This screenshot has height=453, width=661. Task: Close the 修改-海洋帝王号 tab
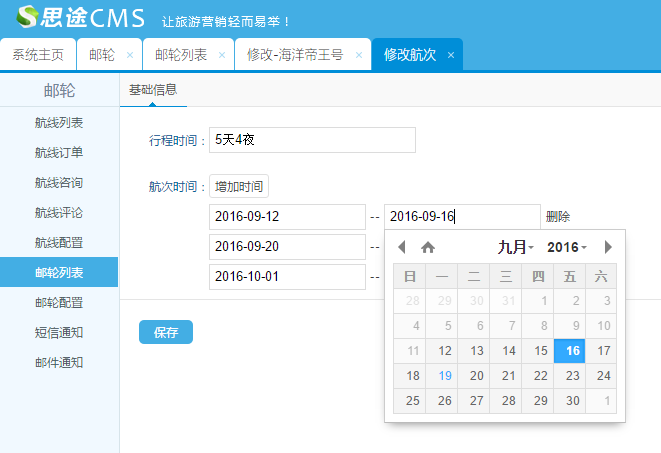pos(359,55)
